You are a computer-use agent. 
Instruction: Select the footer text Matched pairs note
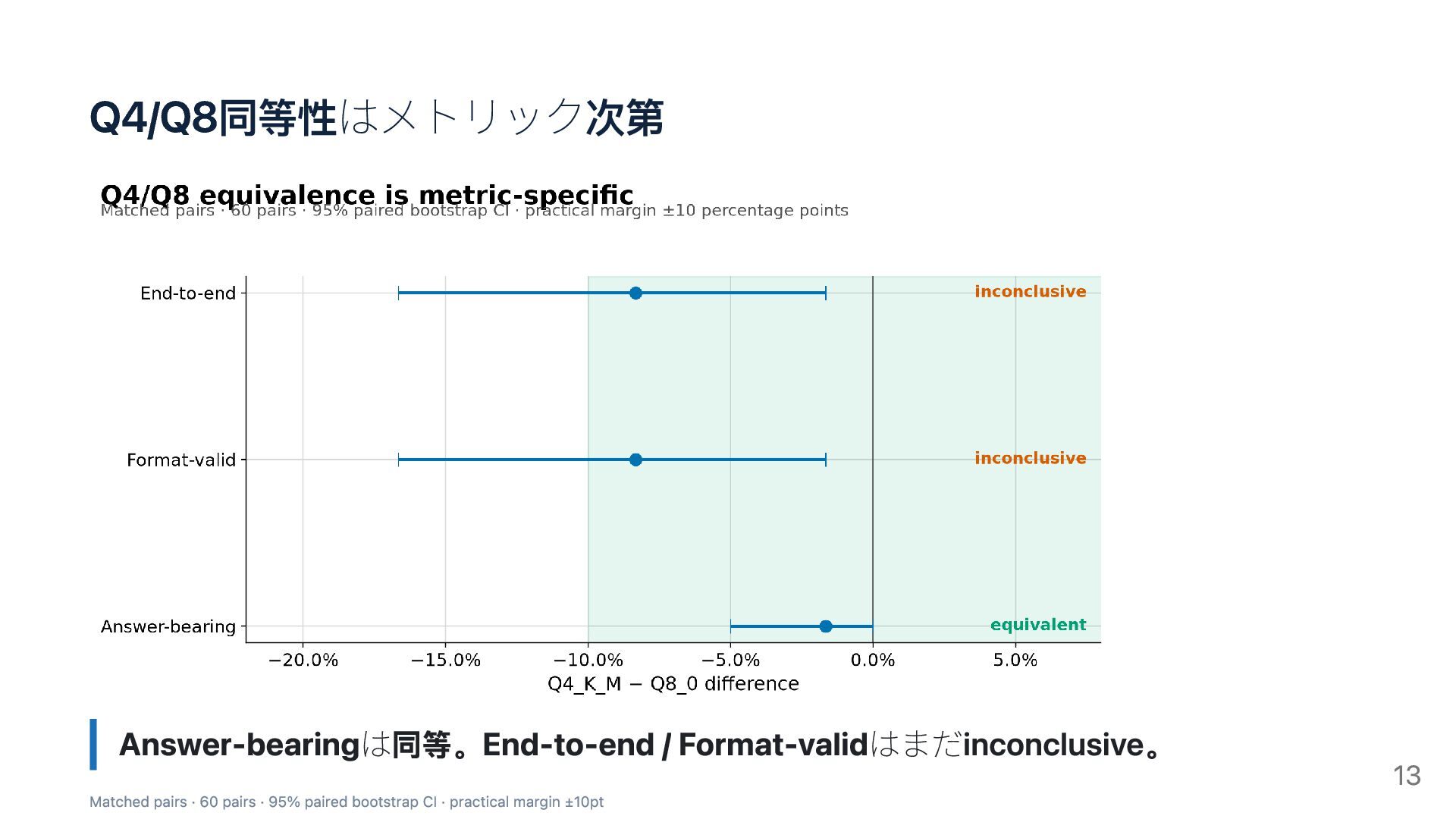[x=347, y=802]
